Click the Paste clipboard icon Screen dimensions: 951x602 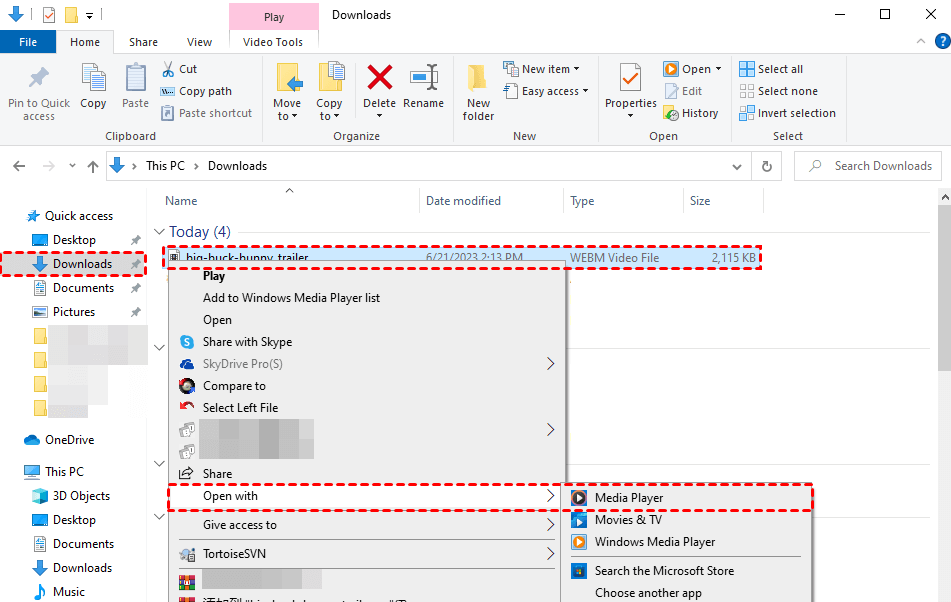point(135,78)
